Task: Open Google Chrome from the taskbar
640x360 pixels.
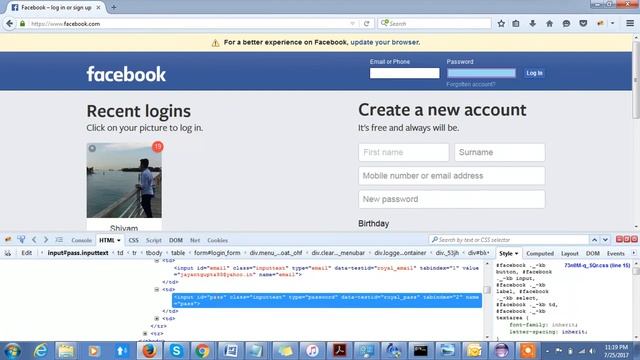Action: coord(202,351)
